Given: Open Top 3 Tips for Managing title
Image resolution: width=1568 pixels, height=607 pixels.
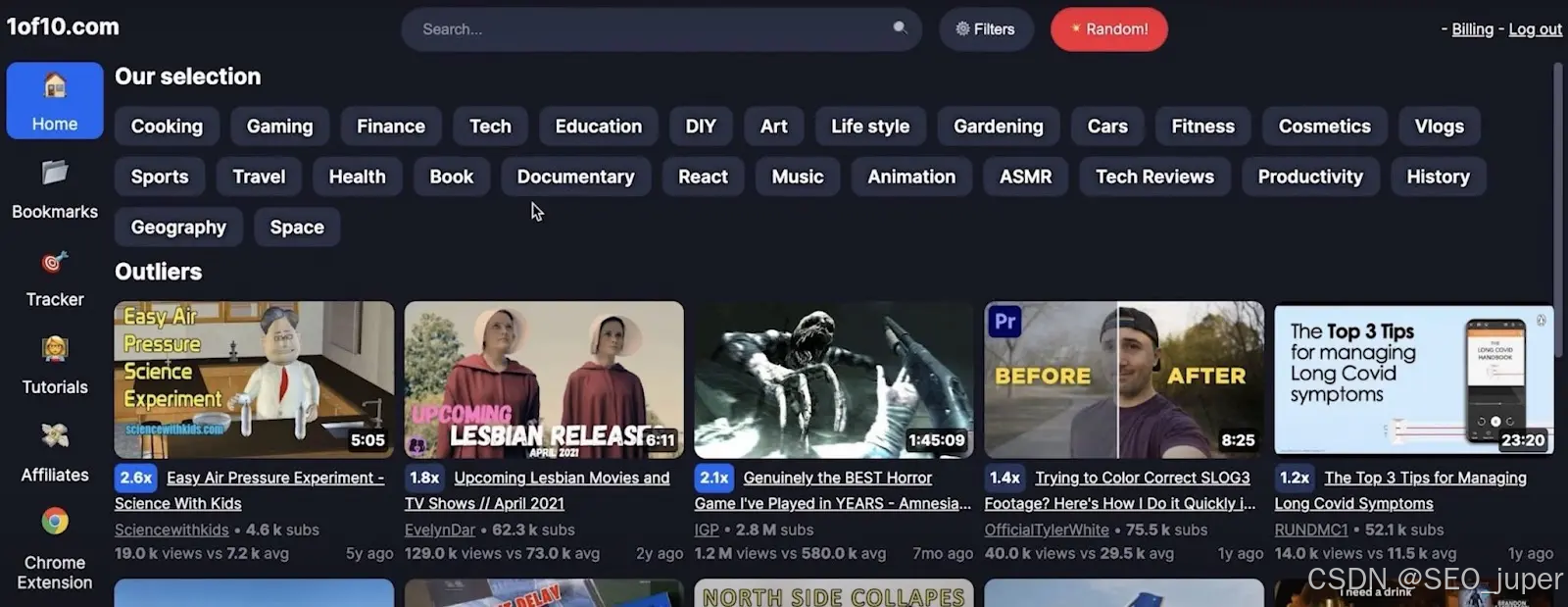Looking at the screenshot, I should pos(1401,490).
